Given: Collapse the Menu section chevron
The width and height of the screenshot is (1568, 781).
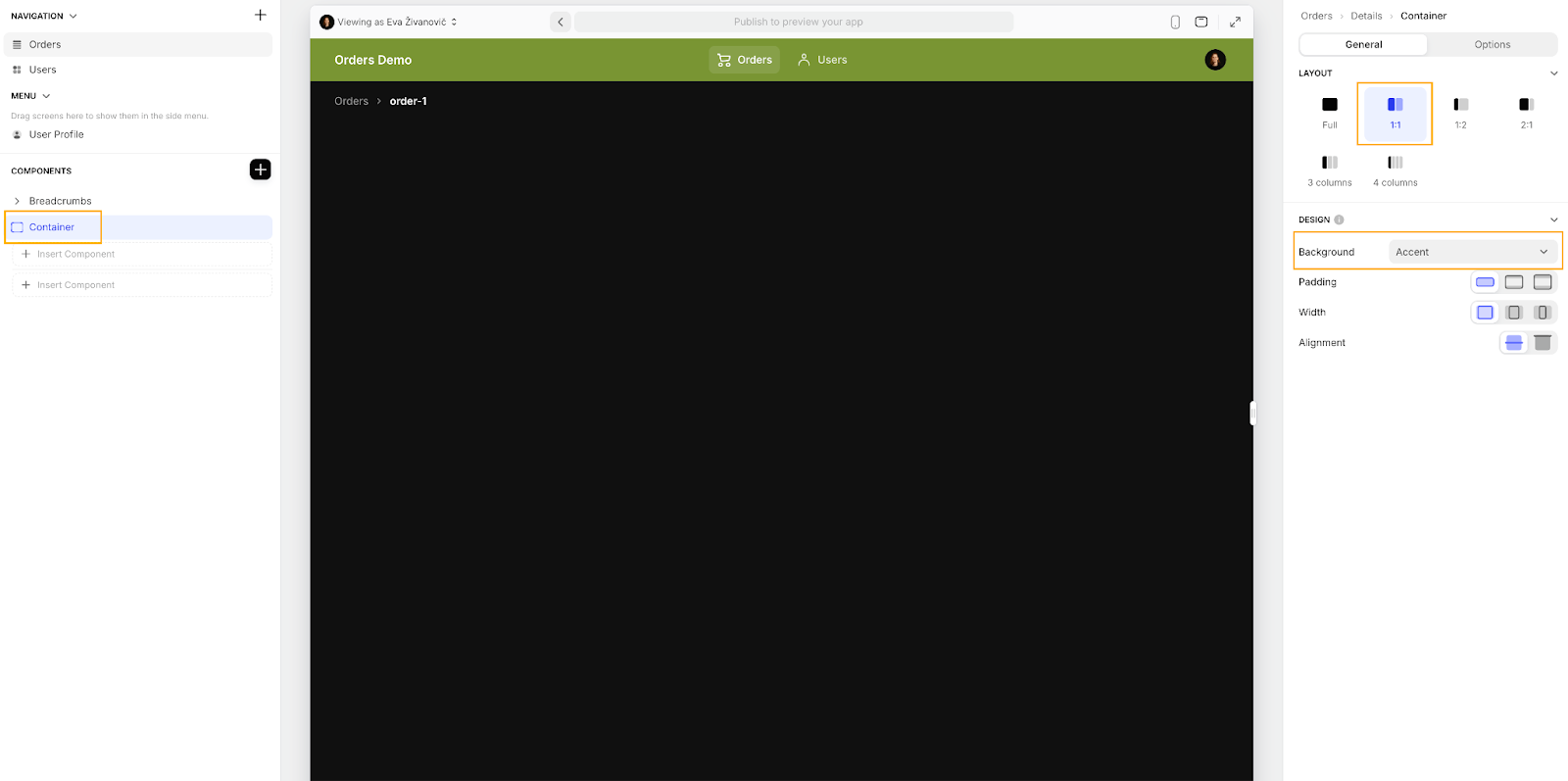Looking at the screenshot, I should coord(46,96).
